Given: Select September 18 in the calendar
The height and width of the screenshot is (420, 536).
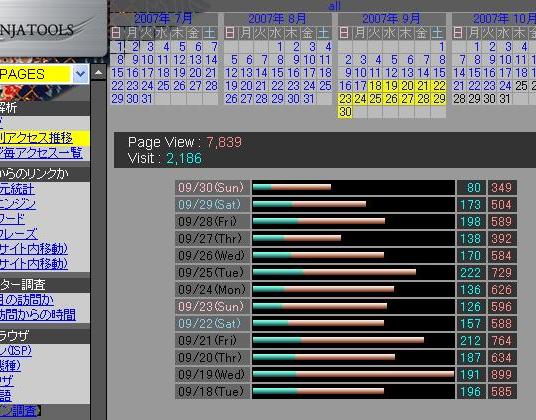Looking at the screenshot, I should click(x=375, y=86).
